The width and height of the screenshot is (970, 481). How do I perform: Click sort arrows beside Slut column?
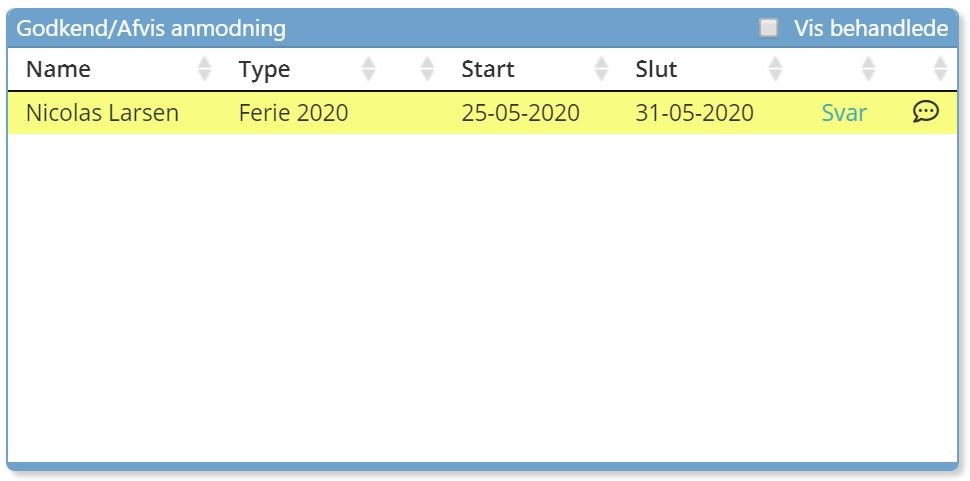click(x=775, y=69)
